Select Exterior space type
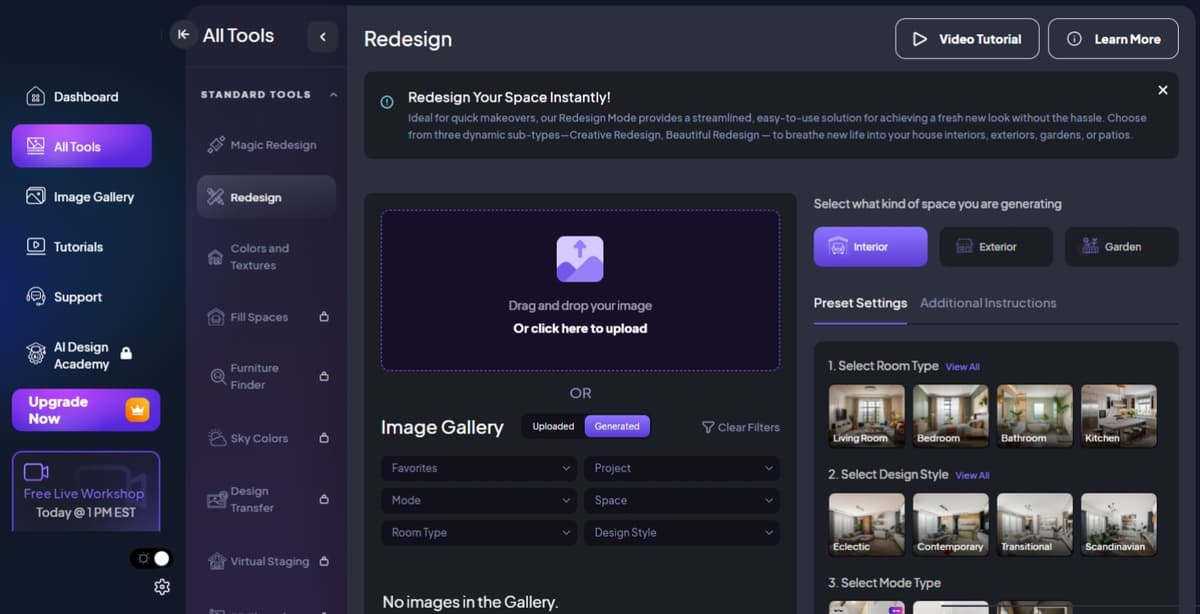This screenshot has height=614, width=1200. coord(996,246)
